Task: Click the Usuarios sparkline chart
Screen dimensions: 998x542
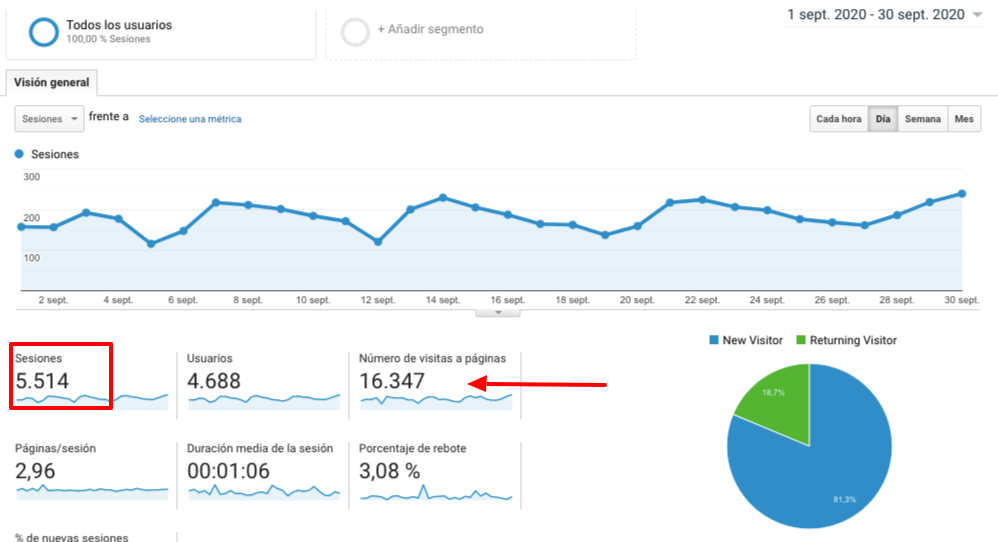Action: 263,400
